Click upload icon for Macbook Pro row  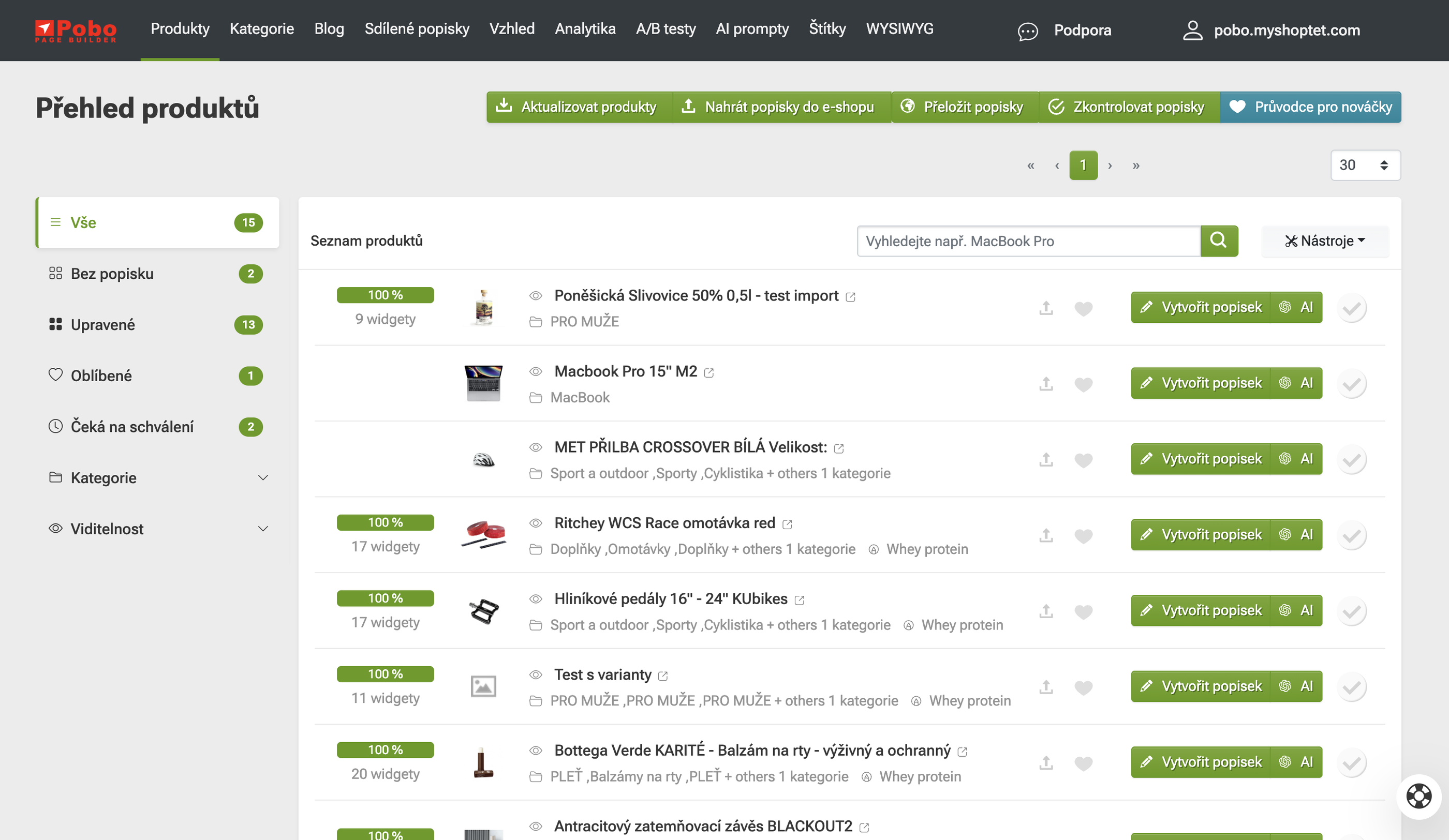[x=1046, y=384]
